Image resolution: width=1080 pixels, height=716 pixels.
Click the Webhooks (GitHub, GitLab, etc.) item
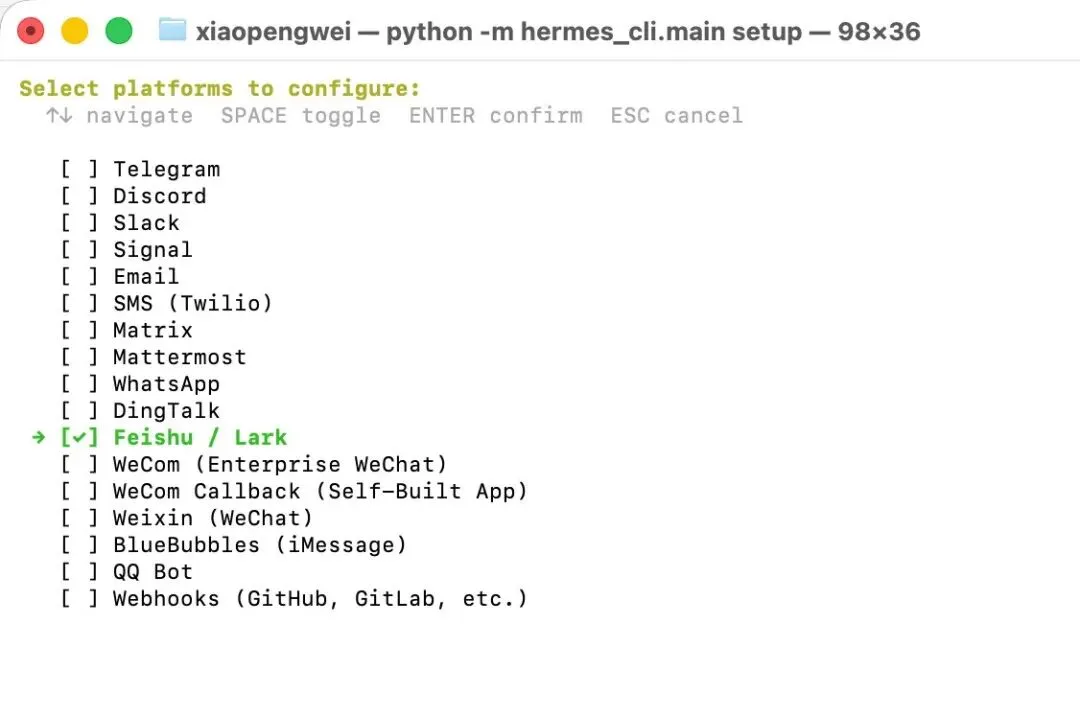[319, 599]
